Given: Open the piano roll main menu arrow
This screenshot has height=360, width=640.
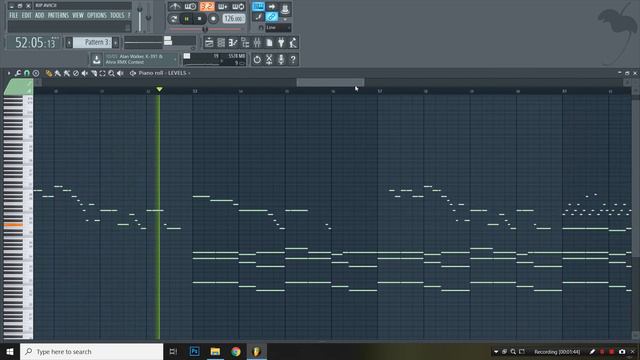Looking at the screenshot, I should tap(9, 73).
